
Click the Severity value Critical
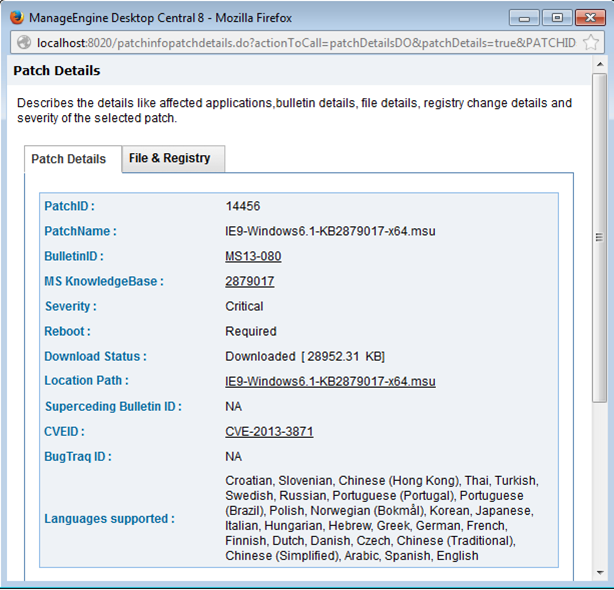coord(244,306)
